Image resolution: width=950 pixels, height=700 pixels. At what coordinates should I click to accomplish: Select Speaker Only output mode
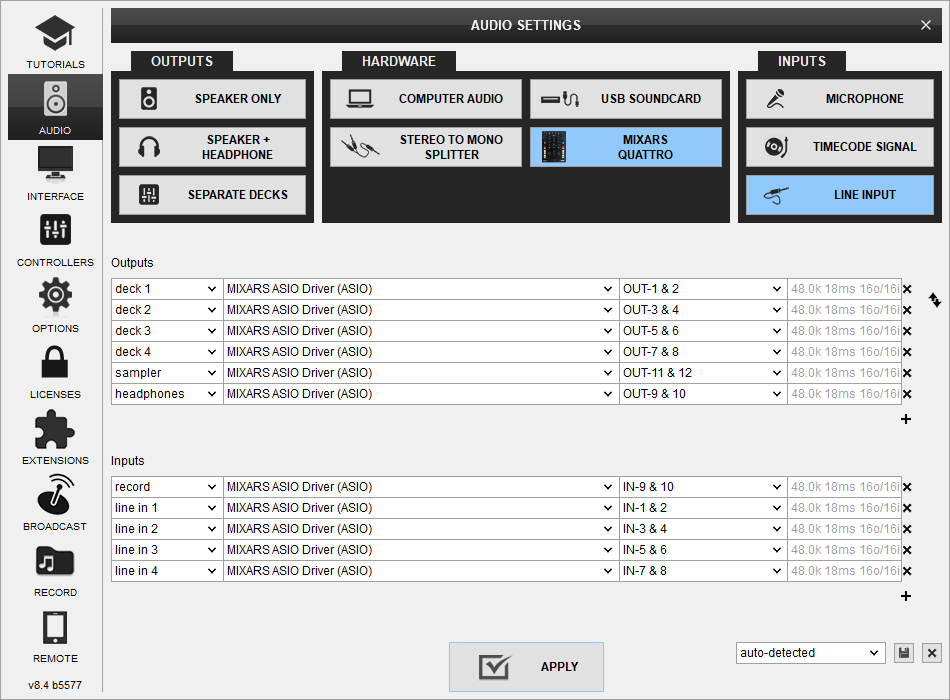tap(212, 99)
